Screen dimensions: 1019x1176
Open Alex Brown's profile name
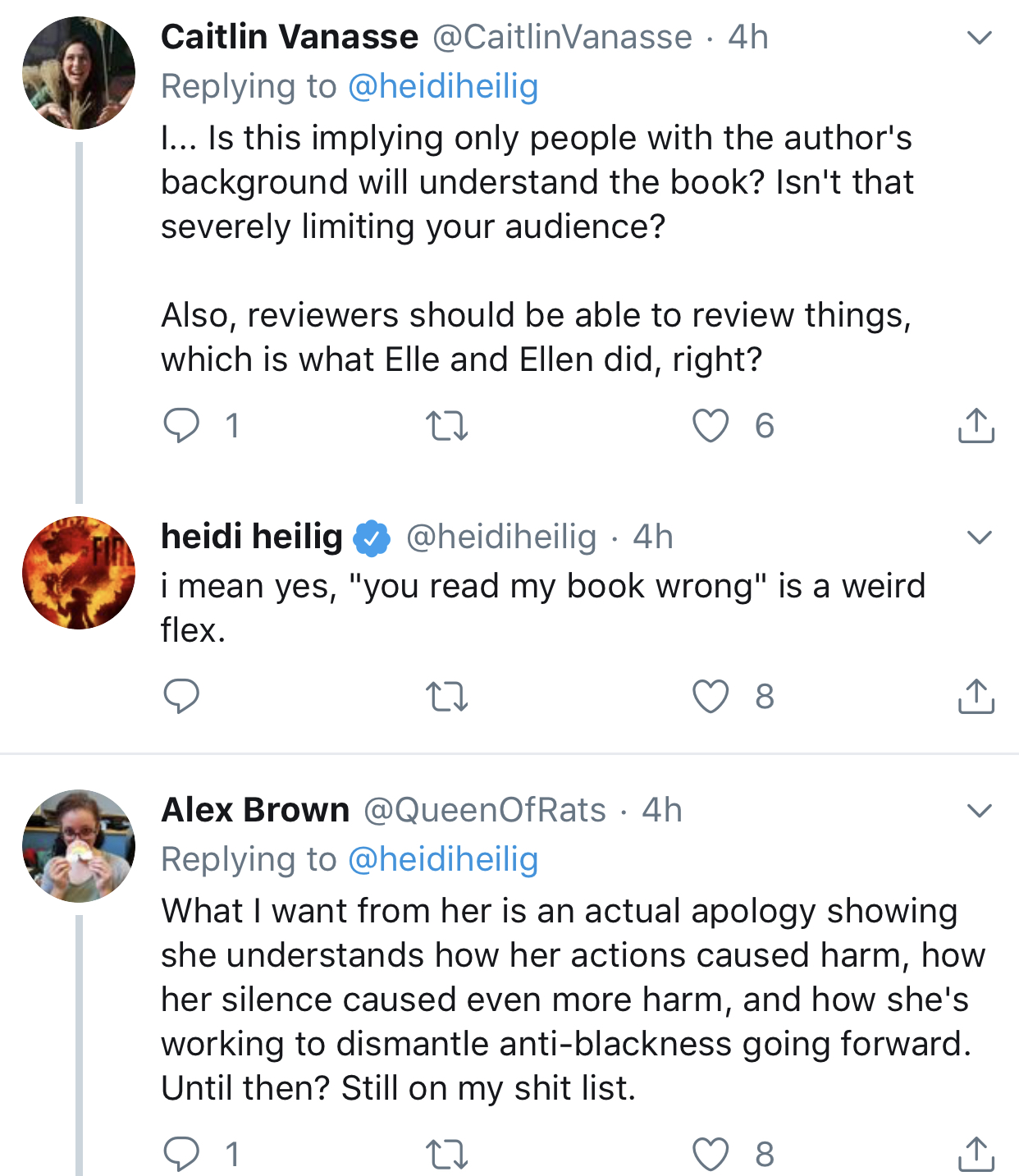[255, 810]
